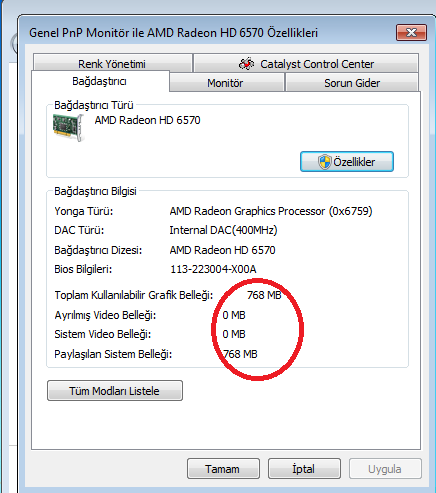Select the Ayrılmış Video Belleği 0 MB value
The width and height of the screenshot is (436, 493).
(234, 315)
